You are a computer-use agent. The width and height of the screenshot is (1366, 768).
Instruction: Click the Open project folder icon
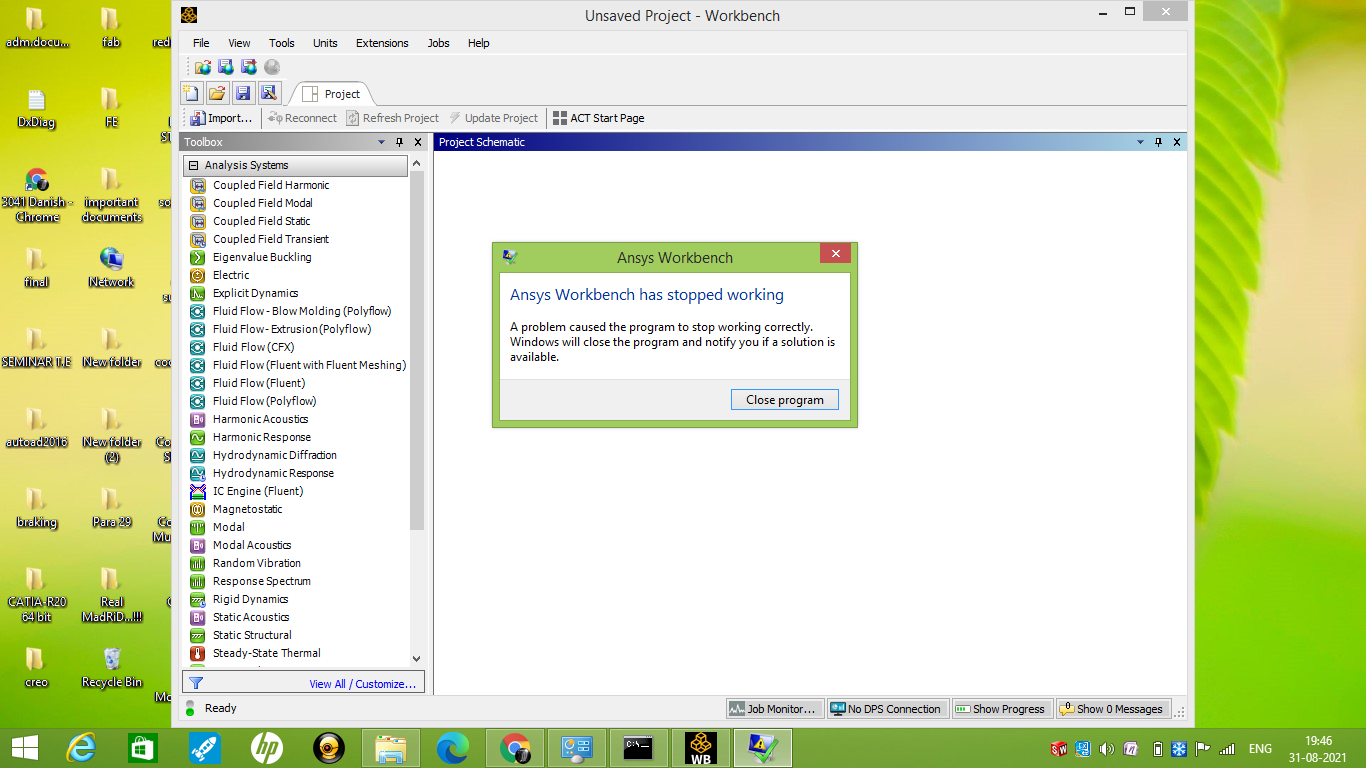216,93
